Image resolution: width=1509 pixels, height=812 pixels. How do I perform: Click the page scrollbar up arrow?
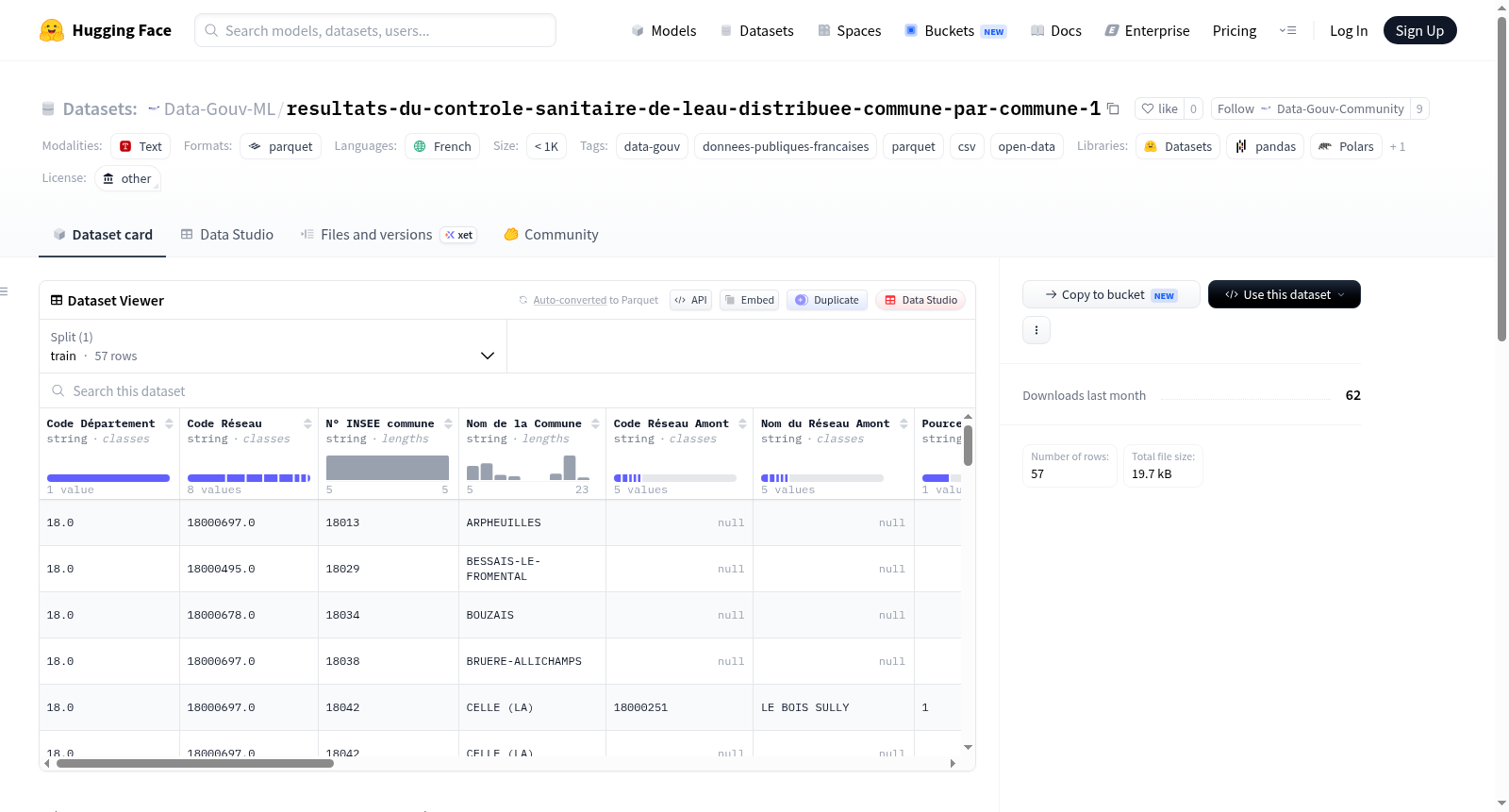(x=1502, y=8)
